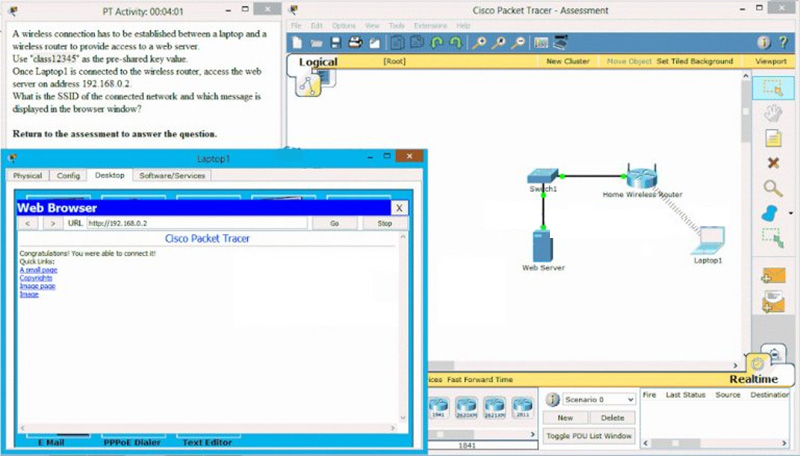Click Set Tiled Background
This screenshot has width=800, height=456.
[x=694, y=61]
